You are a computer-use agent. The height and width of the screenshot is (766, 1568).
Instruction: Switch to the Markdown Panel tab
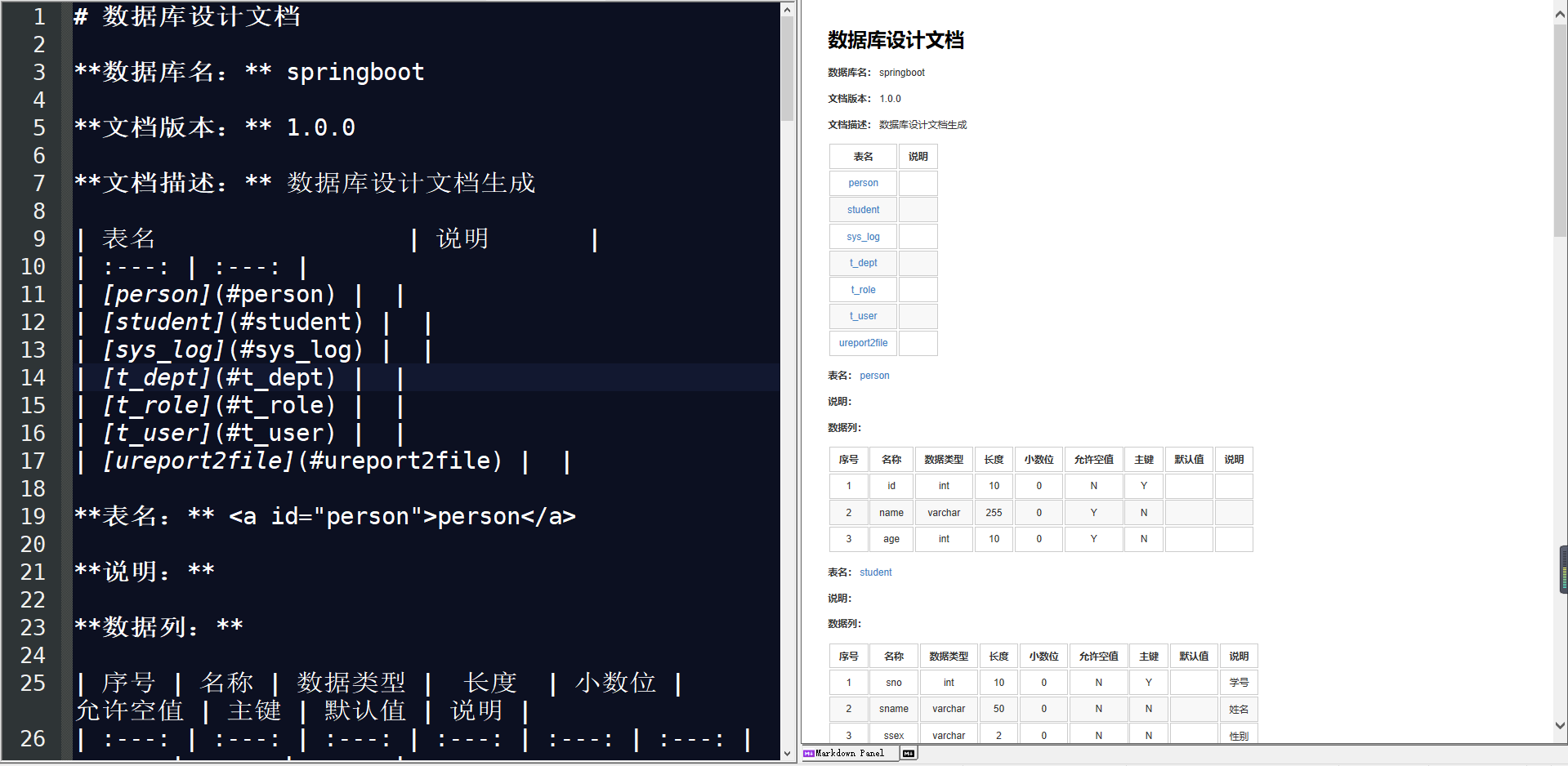pos(848,753)
